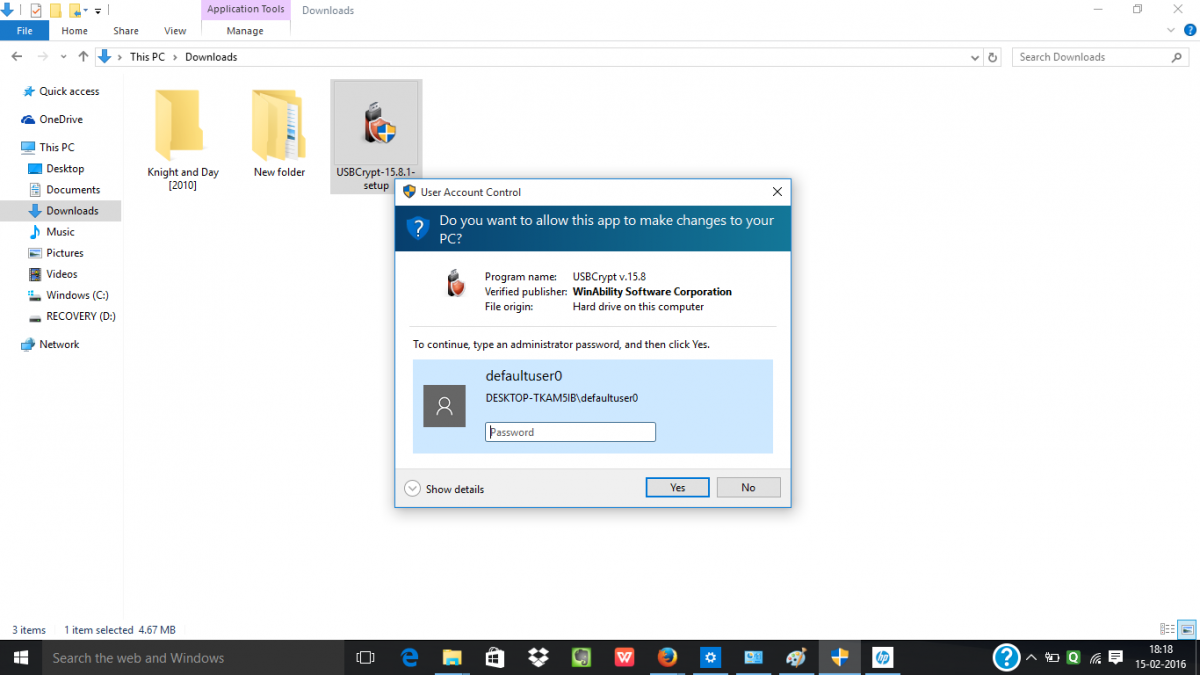This screenshot has width=1200, height=675.
Task: Launch Firefox from the taskbar
Action: click(x=667, y=657)
